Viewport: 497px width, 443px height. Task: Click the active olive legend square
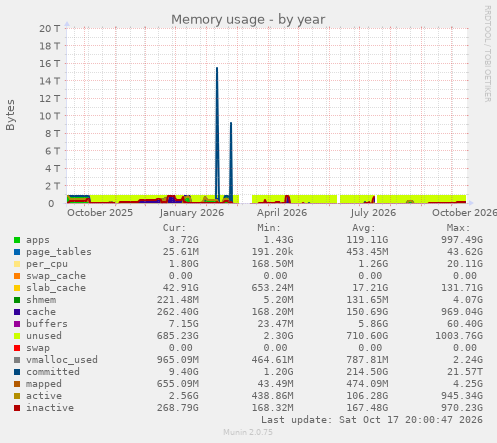17,396
